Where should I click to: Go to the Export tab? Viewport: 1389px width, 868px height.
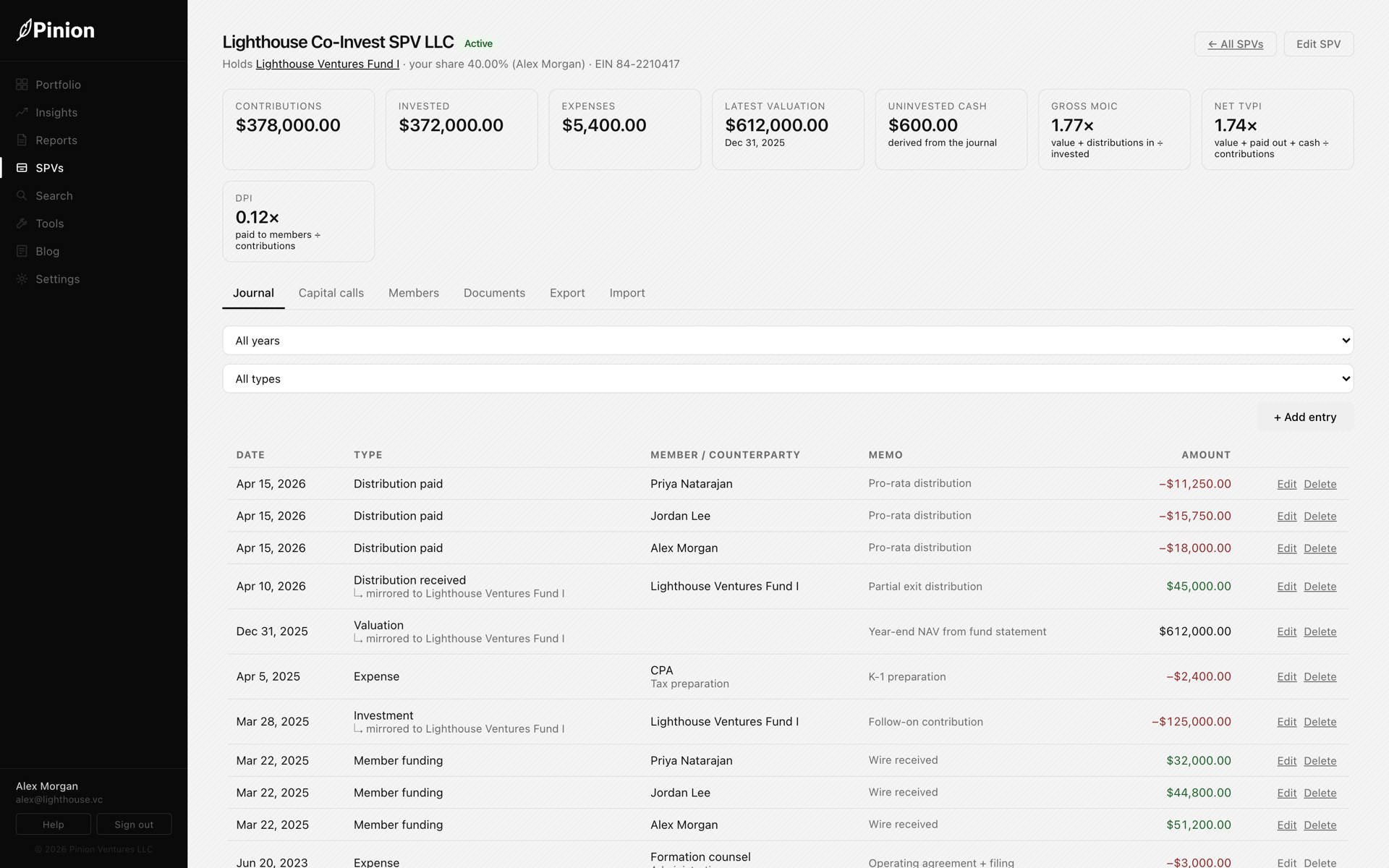pyautogui.click(x=567, y=293)
